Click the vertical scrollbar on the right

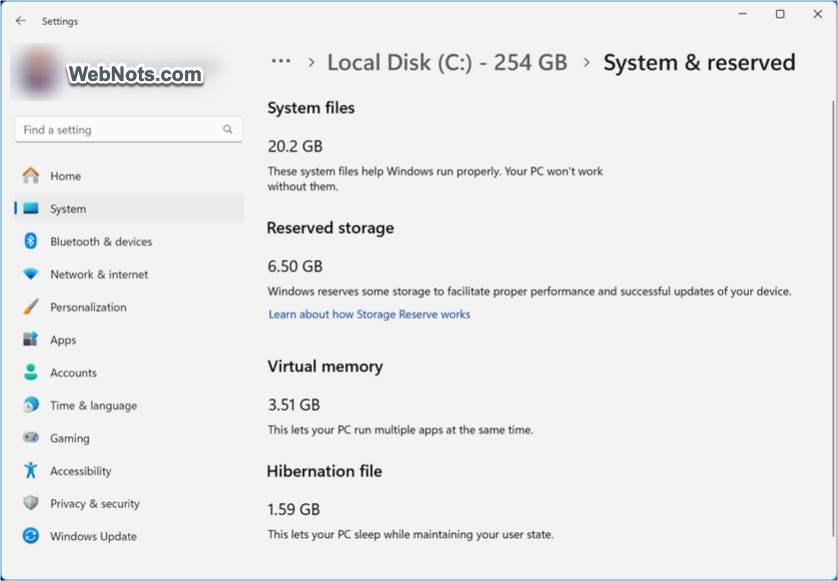pos(833,318)
